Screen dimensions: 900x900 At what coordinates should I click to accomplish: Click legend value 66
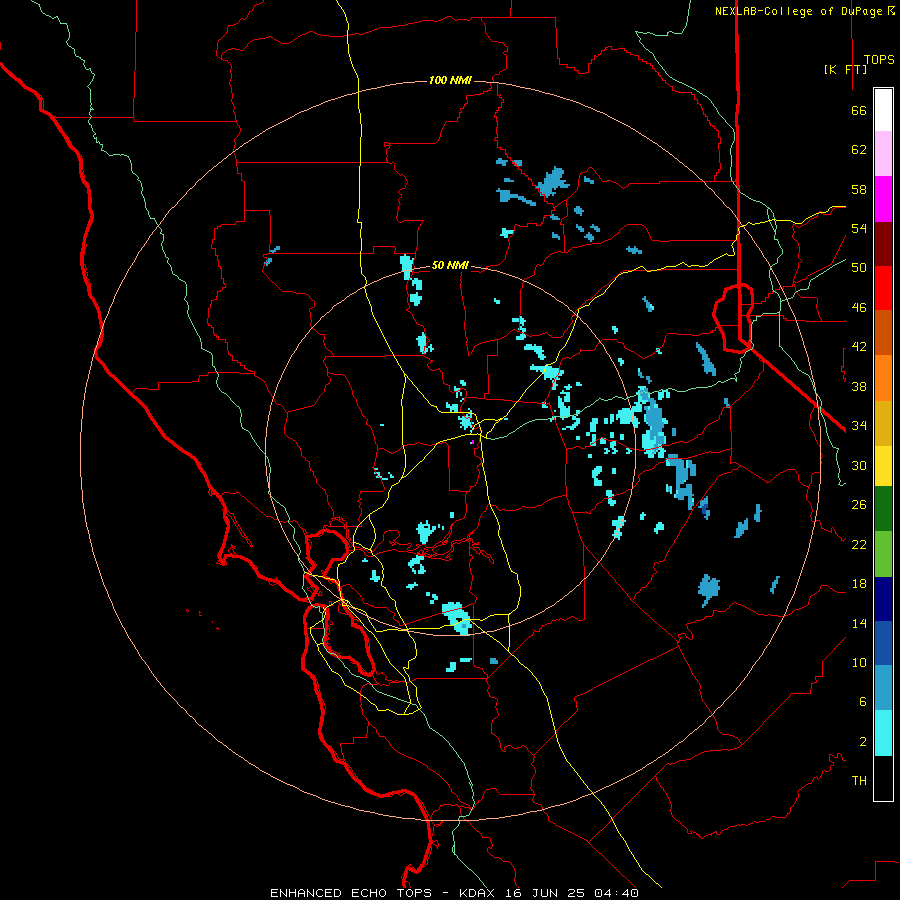tap(859, 110)
